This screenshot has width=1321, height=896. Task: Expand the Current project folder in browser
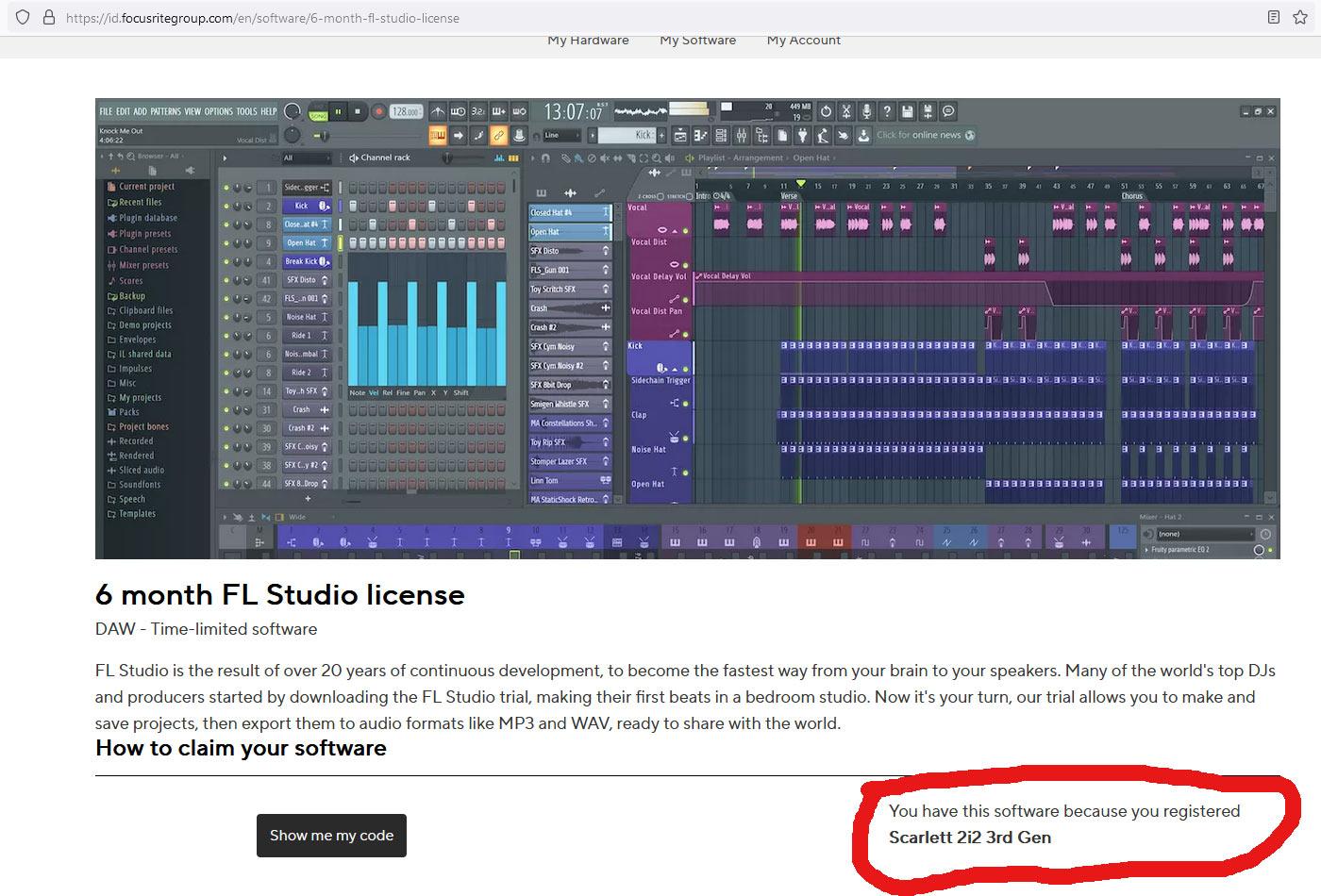(x=145, y=187)
